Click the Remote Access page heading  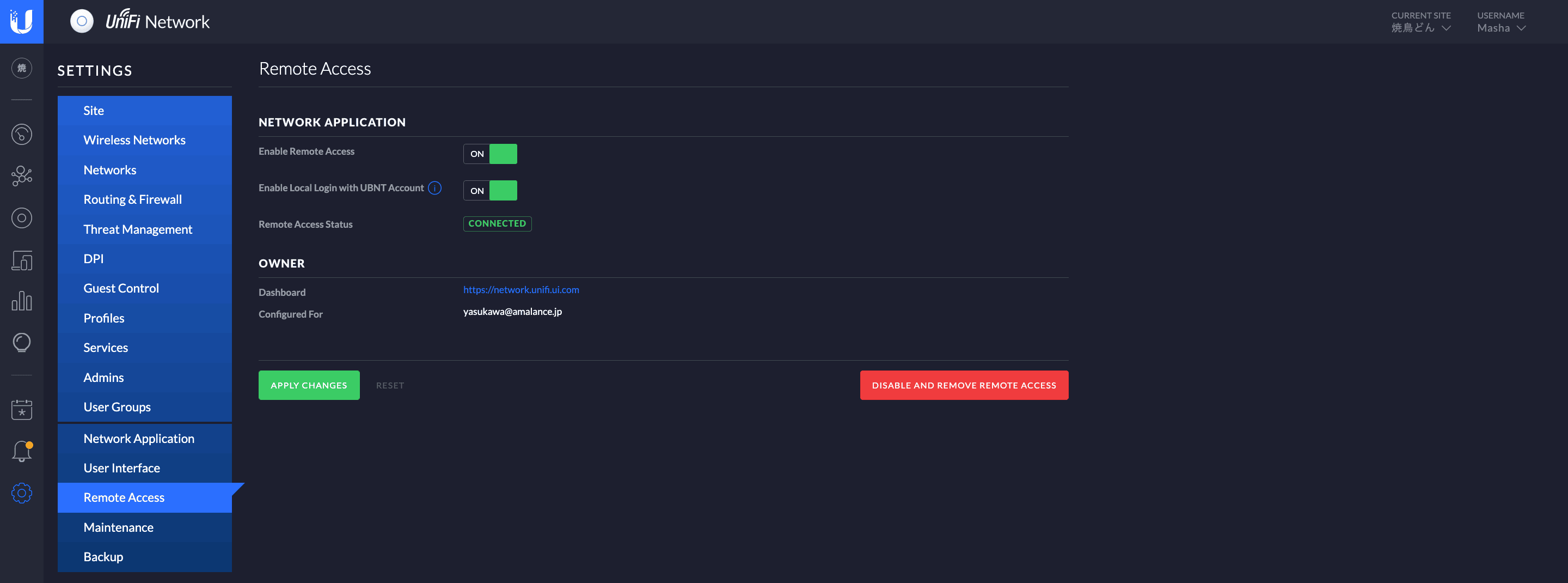click(x=315, y=69)
